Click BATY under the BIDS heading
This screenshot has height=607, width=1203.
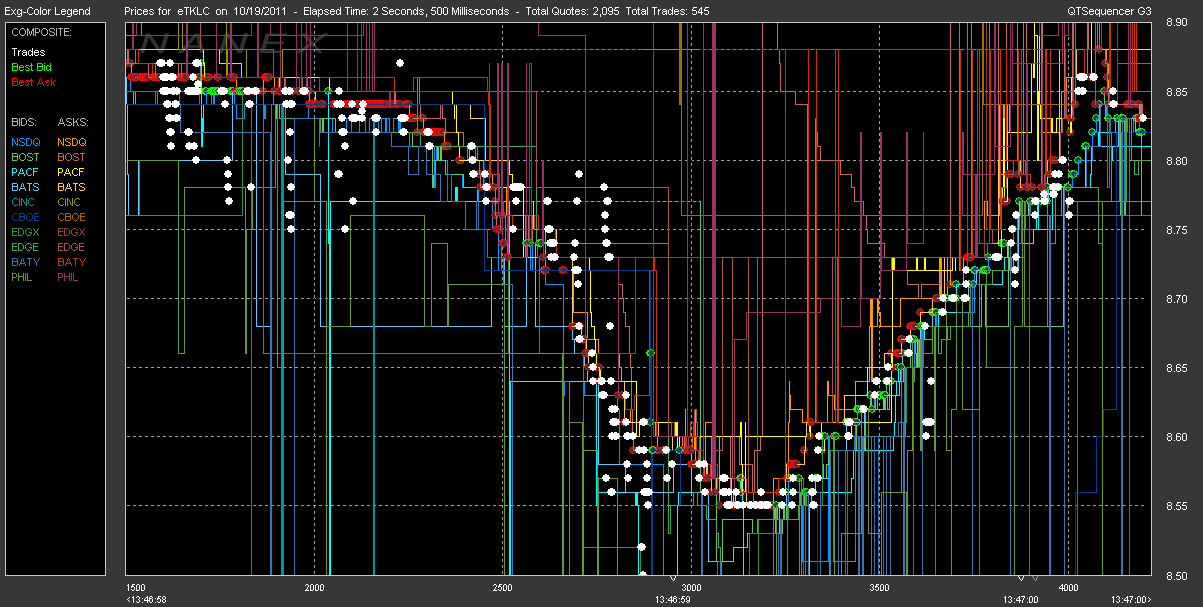(x=25, y=262)
